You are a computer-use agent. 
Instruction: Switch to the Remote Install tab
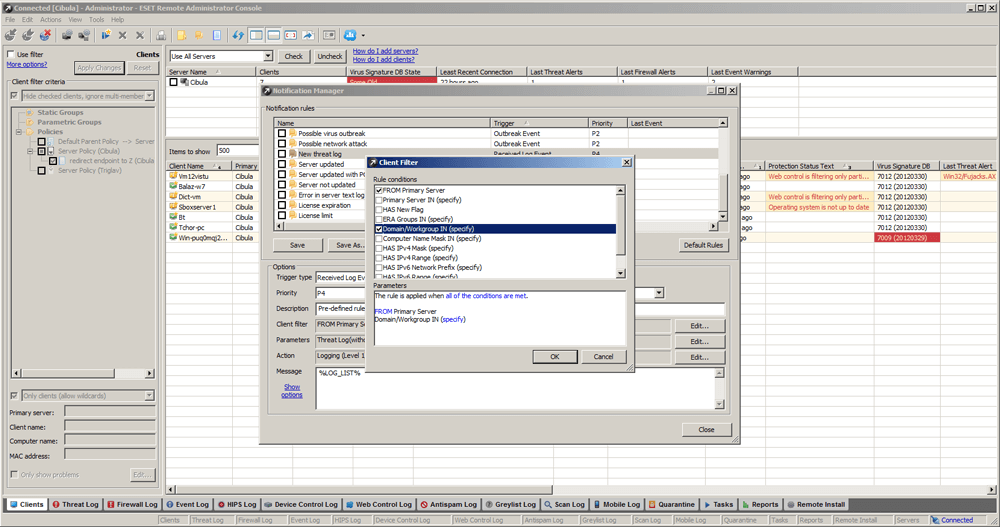coord(816,505)
